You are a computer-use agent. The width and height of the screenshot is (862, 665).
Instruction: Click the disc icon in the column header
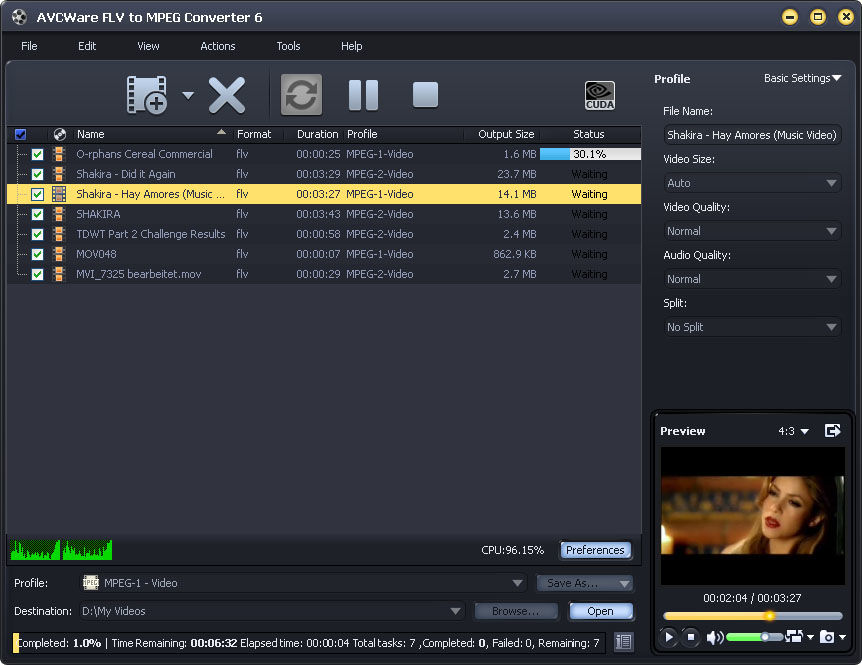pos(60,134)
